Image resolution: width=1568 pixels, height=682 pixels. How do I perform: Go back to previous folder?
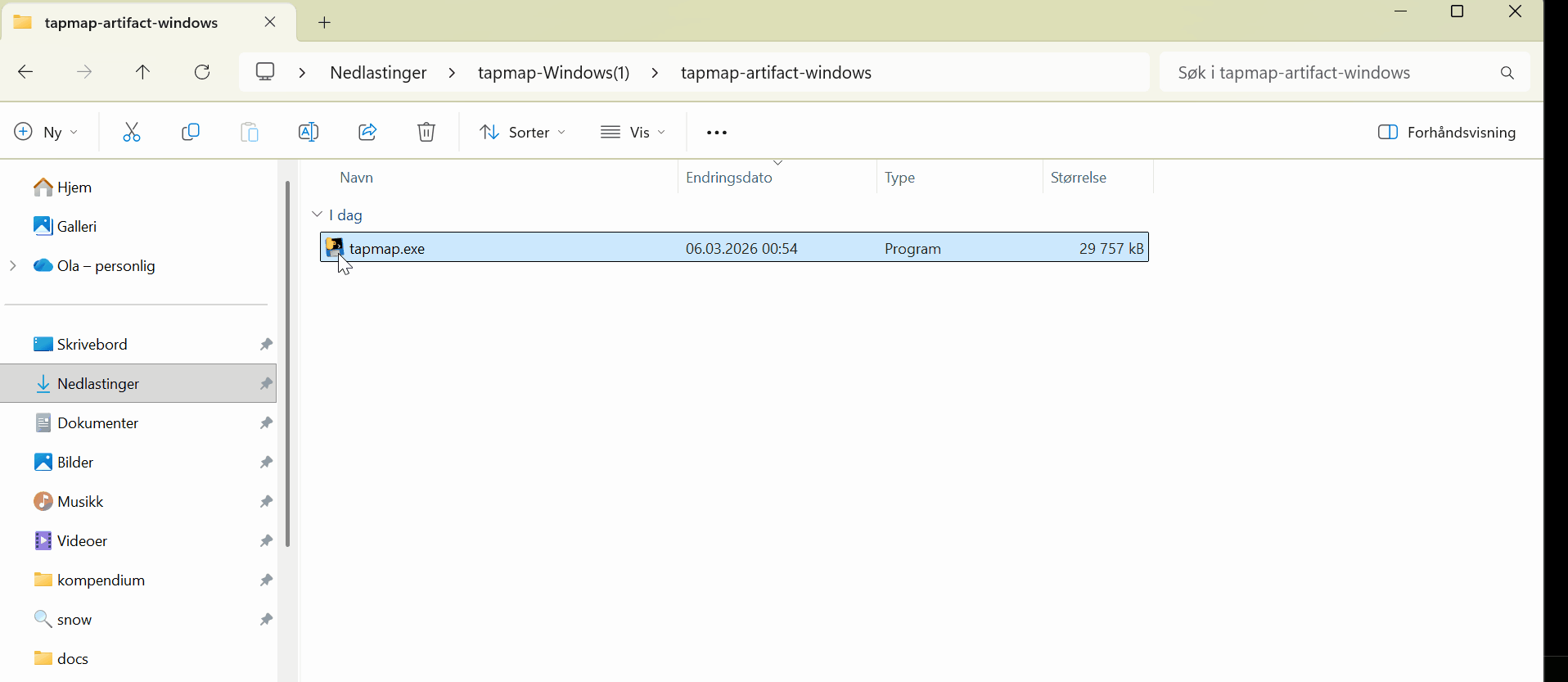[25, 72]
